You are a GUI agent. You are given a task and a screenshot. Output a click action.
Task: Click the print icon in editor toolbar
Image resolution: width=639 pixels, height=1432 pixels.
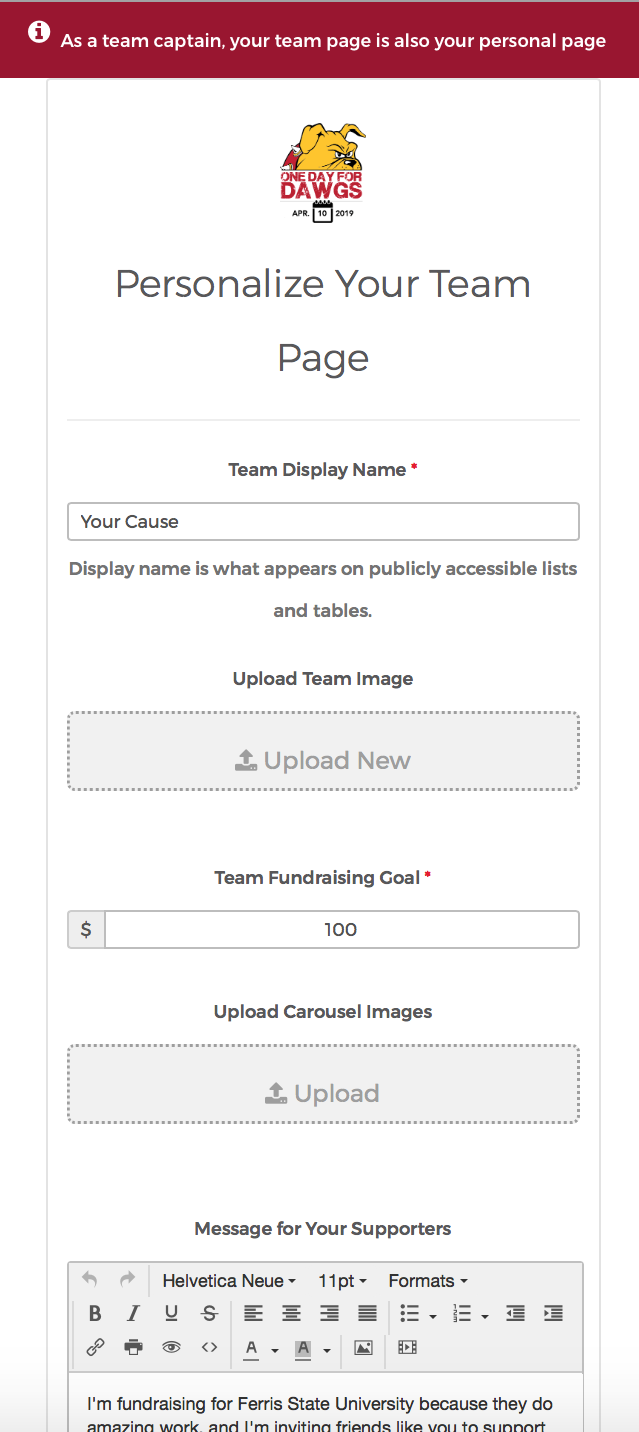[133, 1347]
